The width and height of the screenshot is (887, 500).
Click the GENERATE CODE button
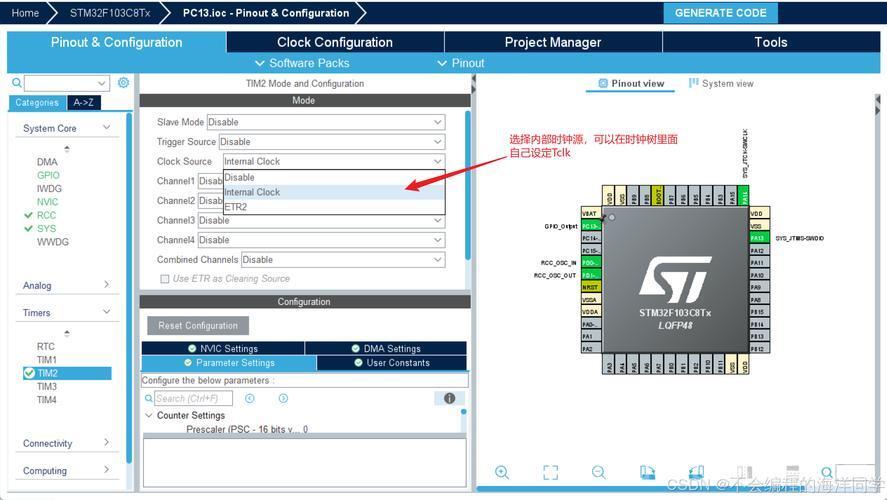pyautogui.click(x=721, y=13)
